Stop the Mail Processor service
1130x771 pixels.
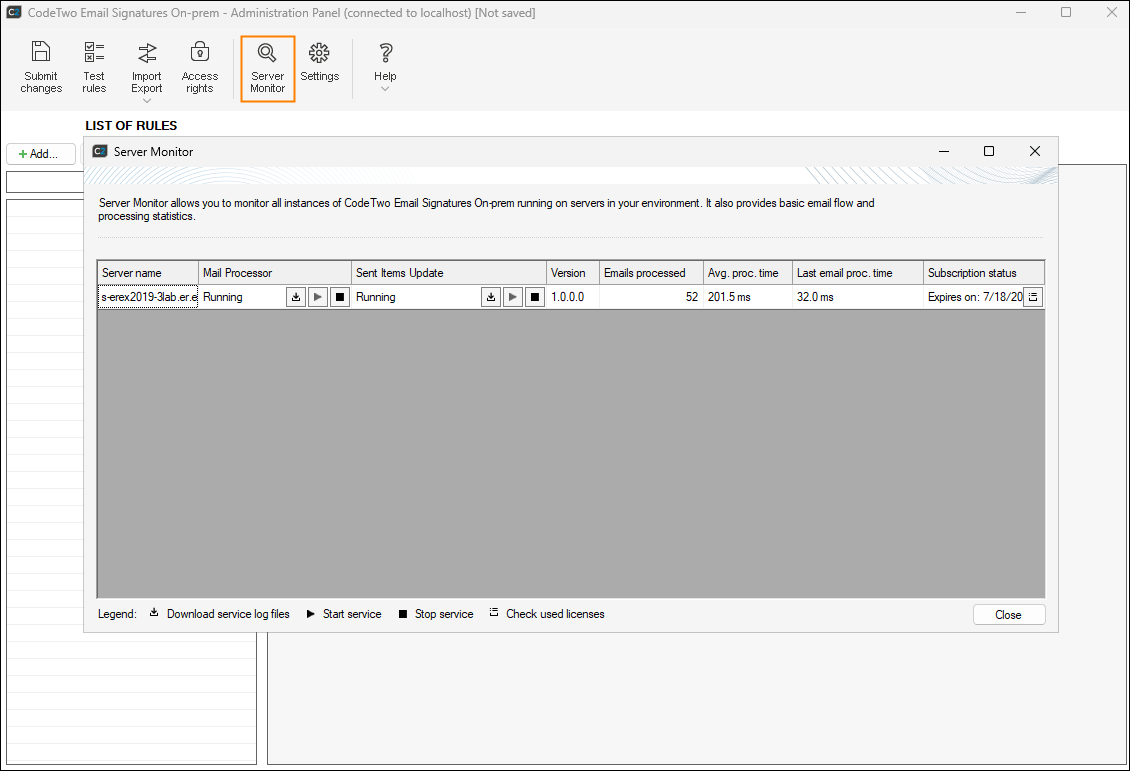click(338, 296)
